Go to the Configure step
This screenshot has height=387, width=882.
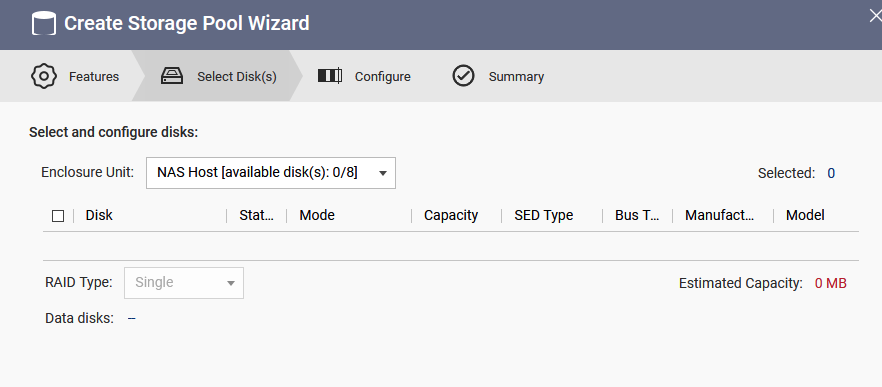[382, 76]
